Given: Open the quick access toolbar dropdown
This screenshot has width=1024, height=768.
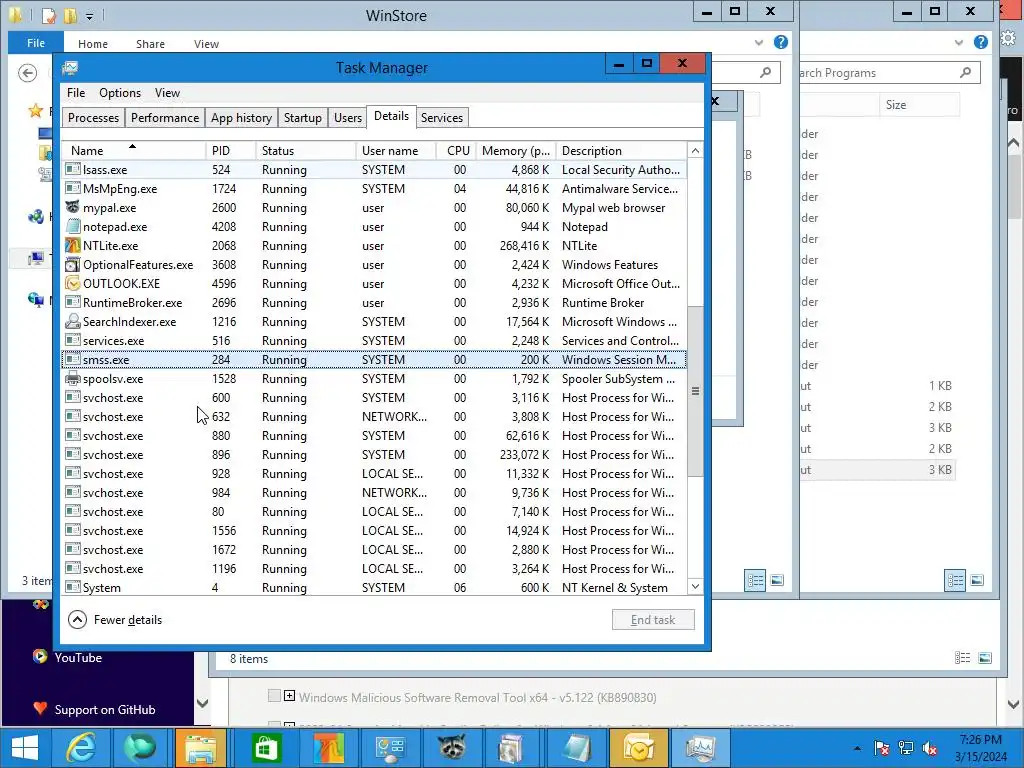Looking at the screenshot, I should (x=89, y=15).
